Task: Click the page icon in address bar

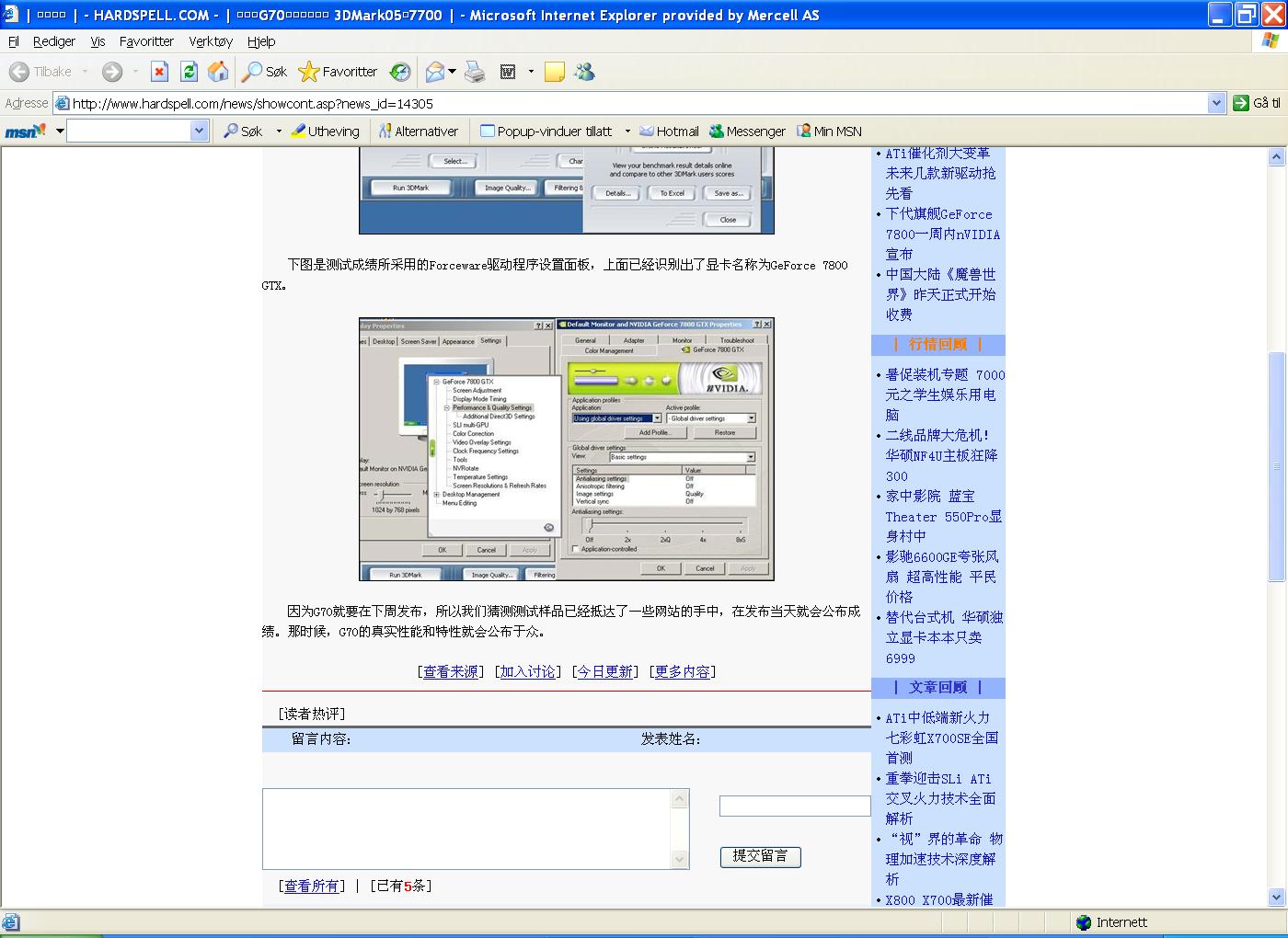Action: tap(62, 103)
